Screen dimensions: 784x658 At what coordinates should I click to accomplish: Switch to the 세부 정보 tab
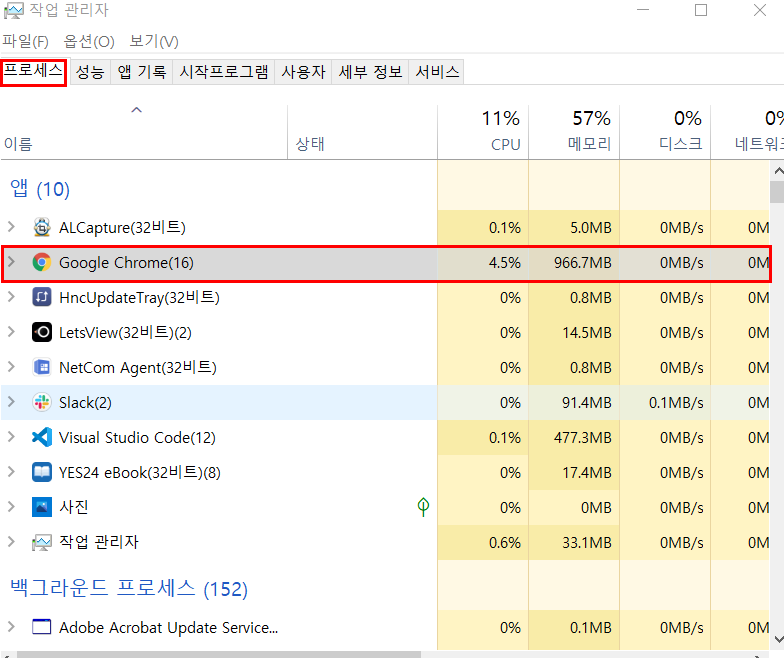(370, 72)
